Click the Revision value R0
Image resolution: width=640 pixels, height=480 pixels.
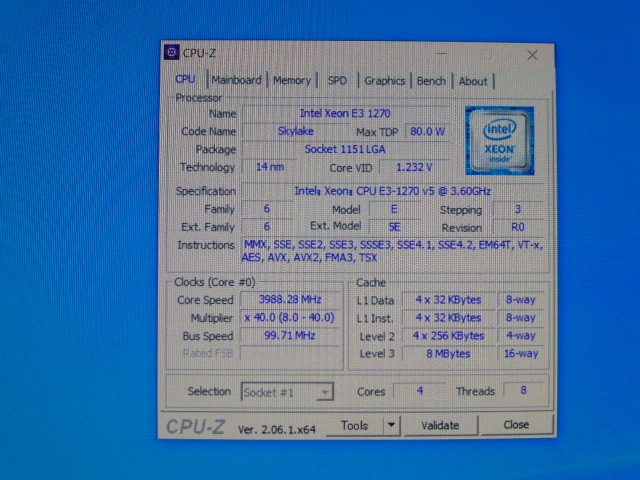click(x=518, y=227)
